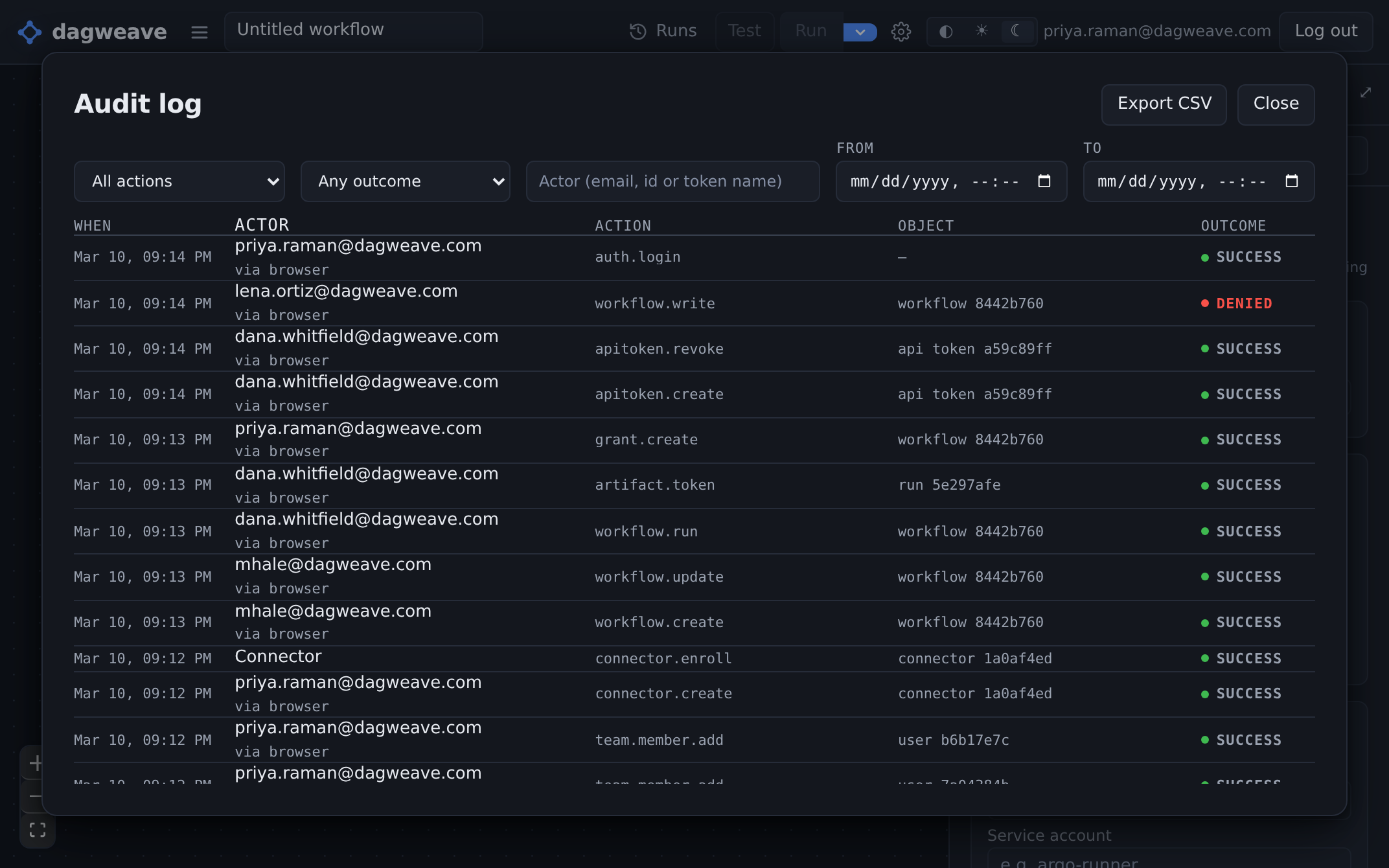Click the connector.create action cell
The image size is (1389, 868).
pos(663,693)
